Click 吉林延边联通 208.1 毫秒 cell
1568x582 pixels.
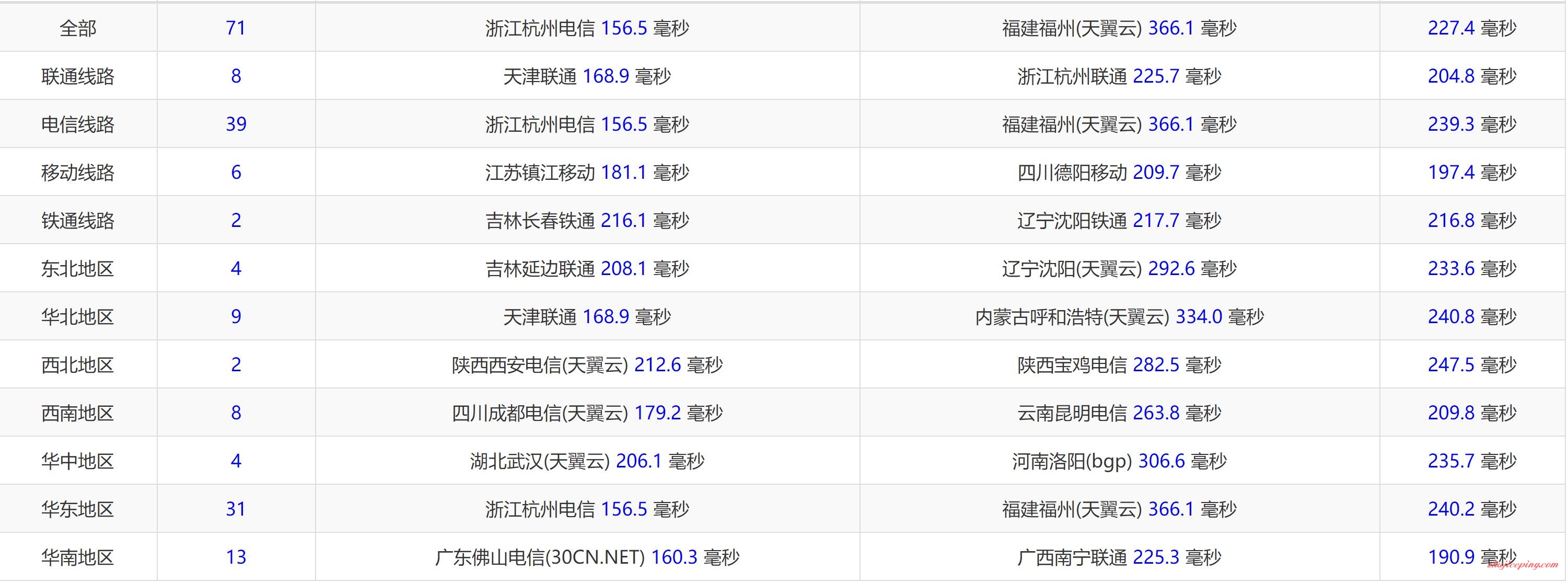(x=587, y=269)
